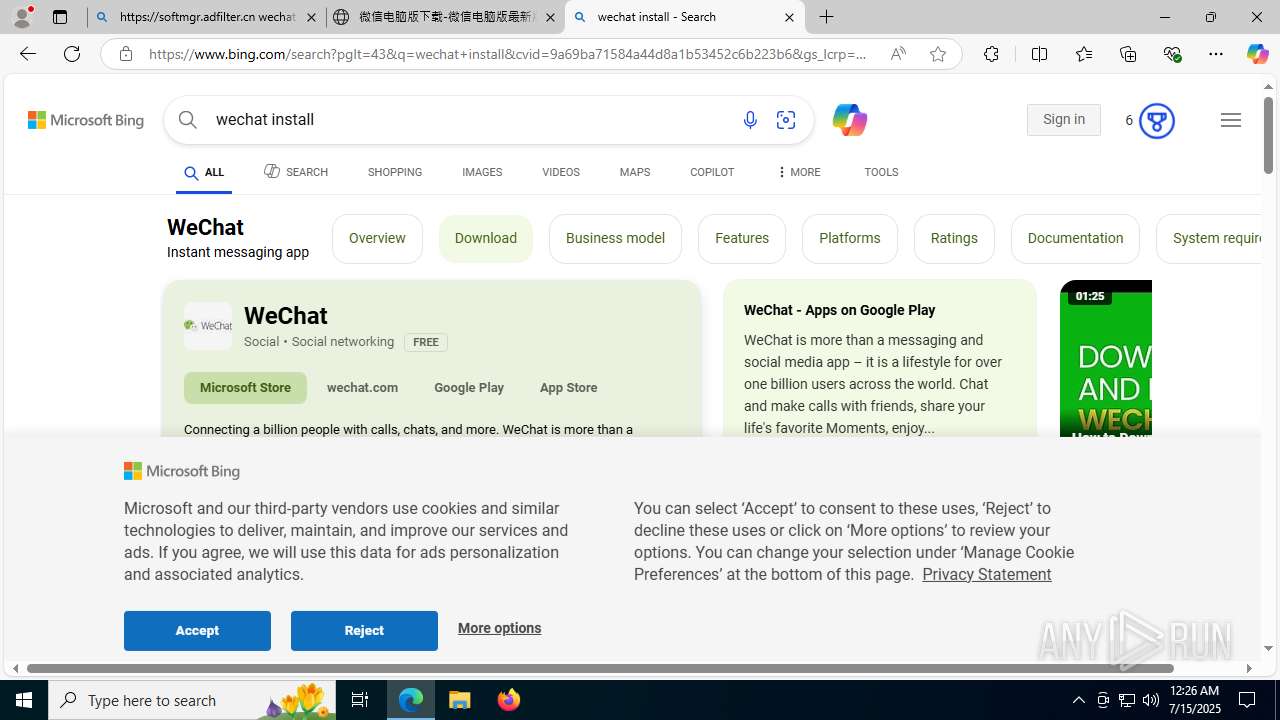Open the Privacy Statement link
The height and width of the screenshot is (720, 1280).
(x=987, y=574)
